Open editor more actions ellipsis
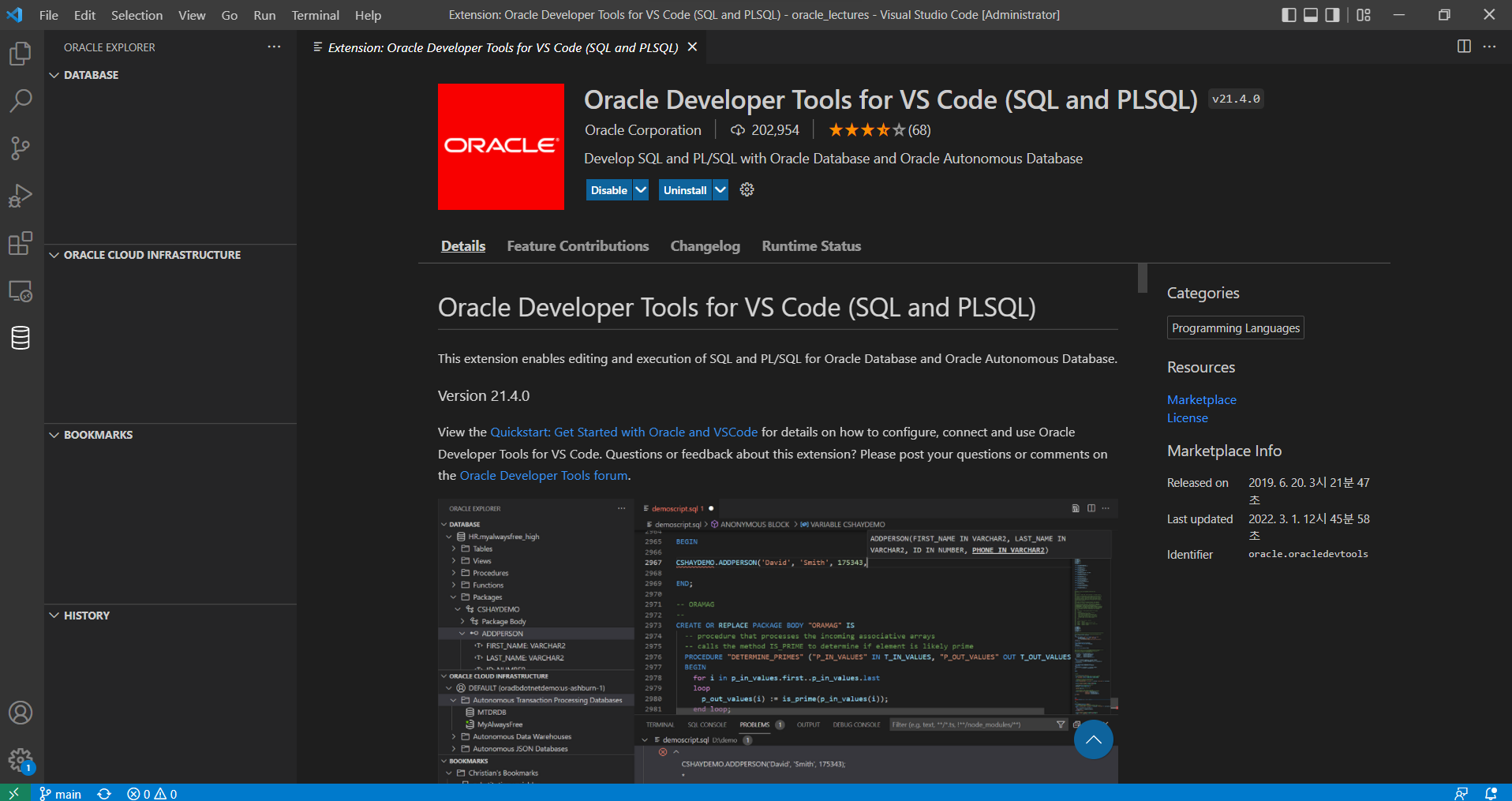Viewport: 1512px width, 801px height. coord(1489,47)
